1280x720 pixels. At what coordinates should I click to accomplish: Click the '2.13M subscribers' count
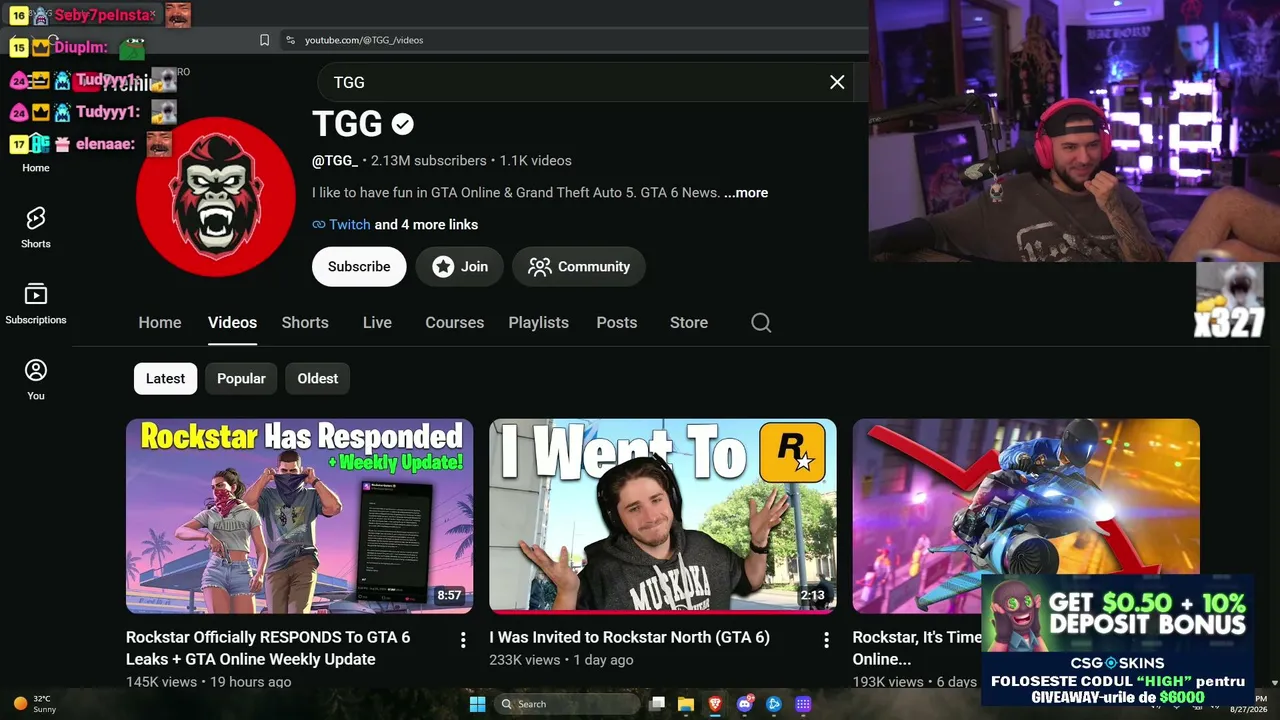(x=429, y=161)
